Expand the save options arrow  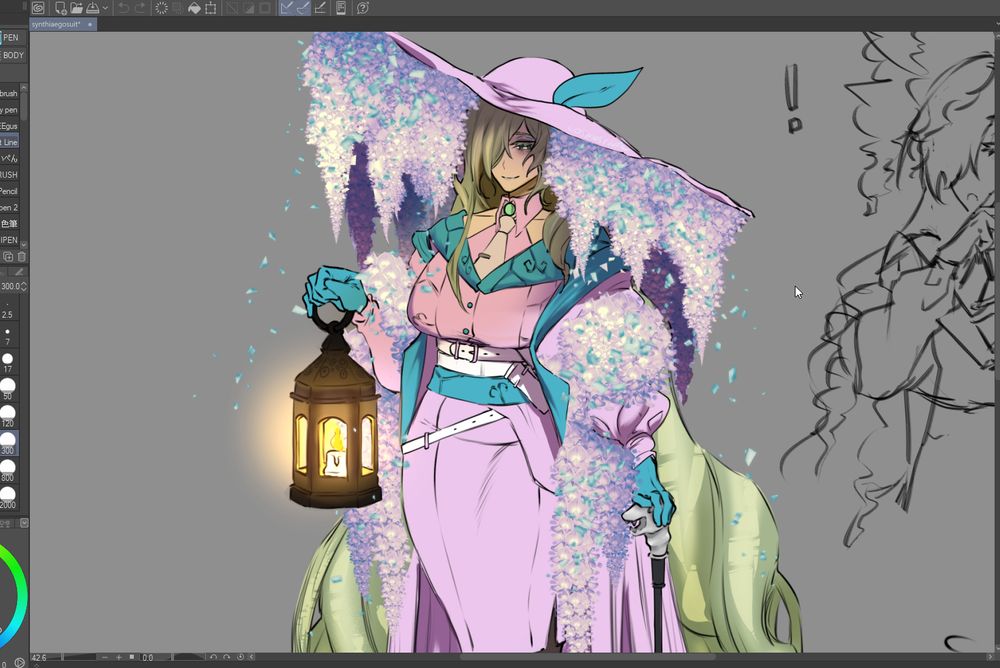(x=105, y=8)
